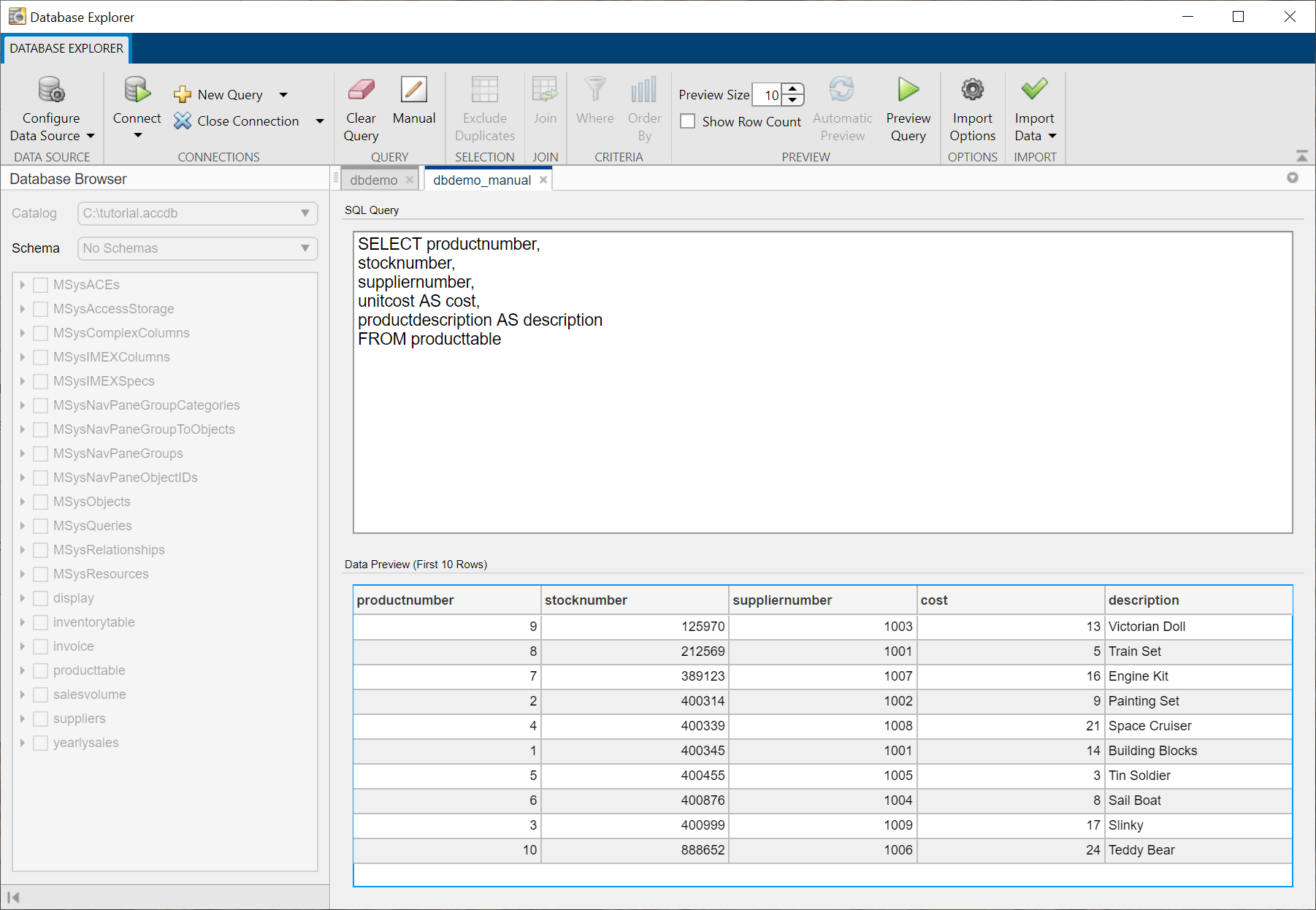Open the New Query dropdown arrow
This screenshot has height=910, width=1316.
coord(283,95)
